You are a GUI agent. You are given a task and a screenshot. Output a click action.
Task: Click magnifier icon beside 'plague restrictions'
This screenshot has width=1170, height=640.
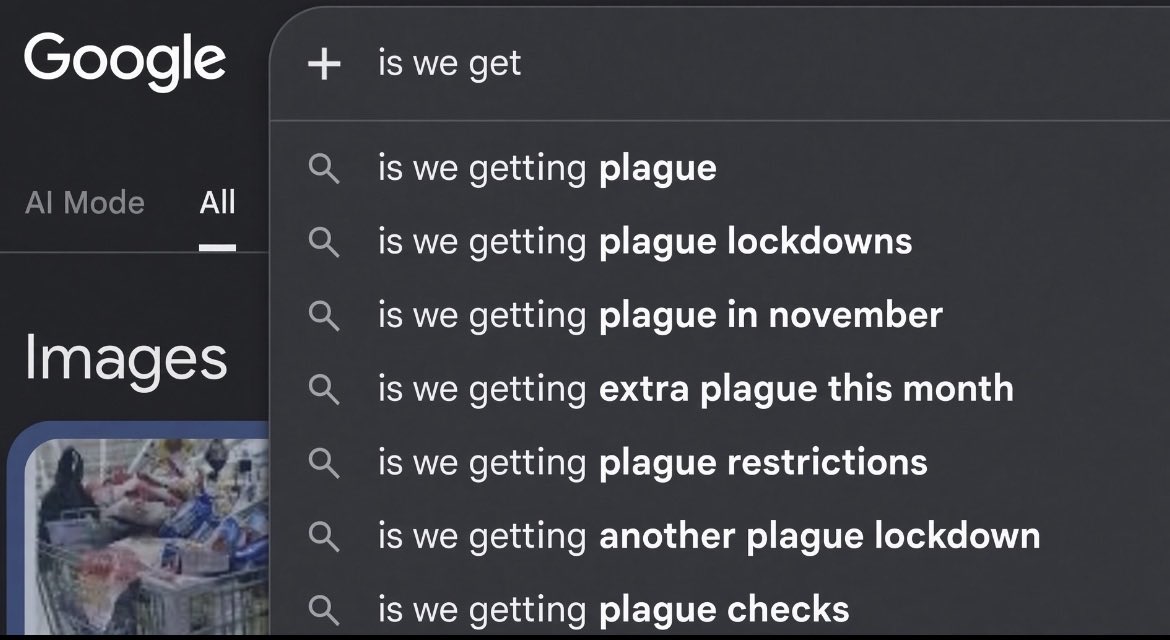pyautogui.click(x=324, y=462)
